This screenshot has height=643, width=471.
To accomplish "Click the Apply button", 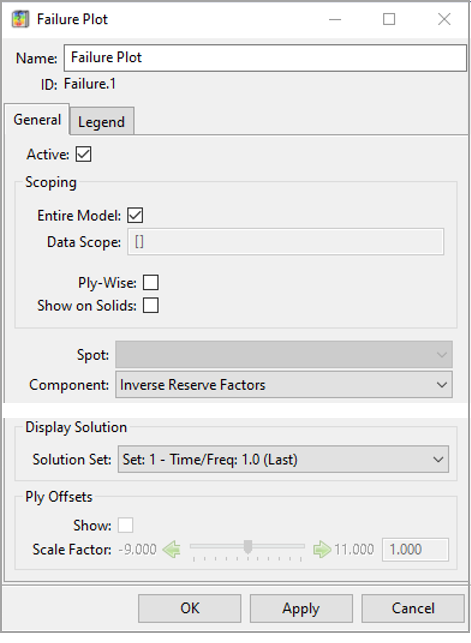I will click(x=301, y=608).
